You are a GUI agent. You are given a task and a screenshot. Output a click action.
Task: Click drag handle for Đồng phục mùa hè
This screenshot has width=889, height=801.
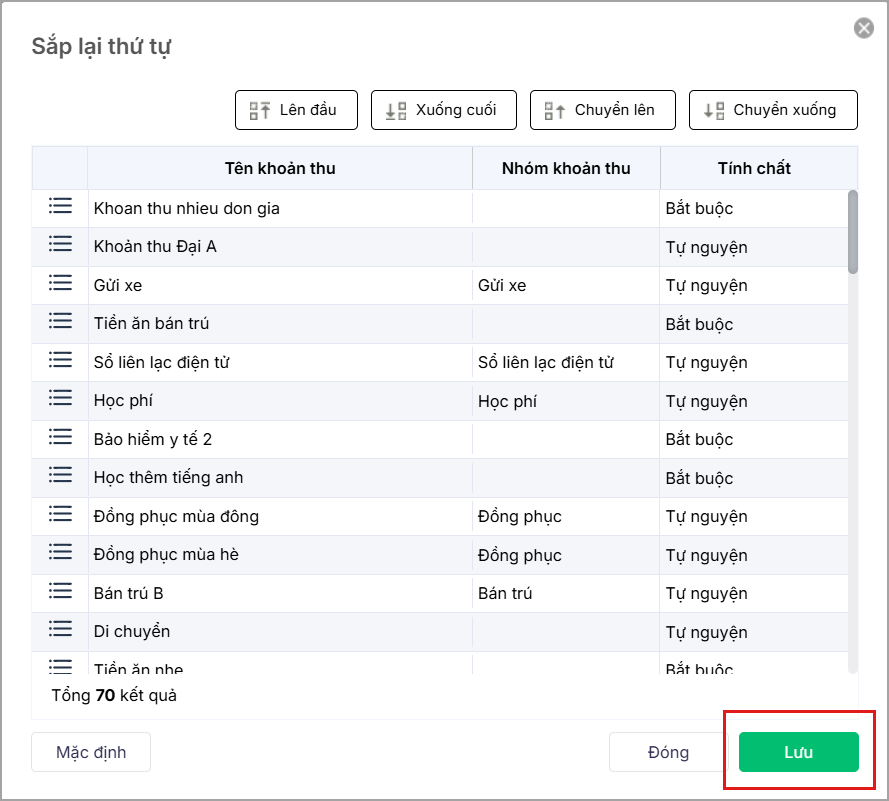pyautogui.click(x=60, y=552)
